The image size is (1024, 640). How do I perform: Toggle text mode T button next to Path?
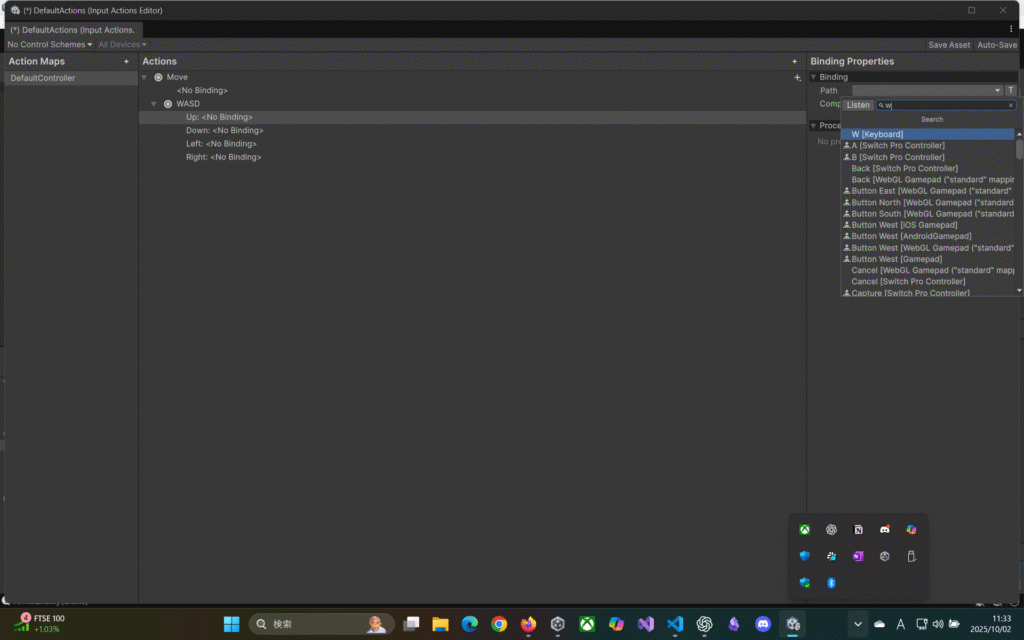tap(1010, 91)
